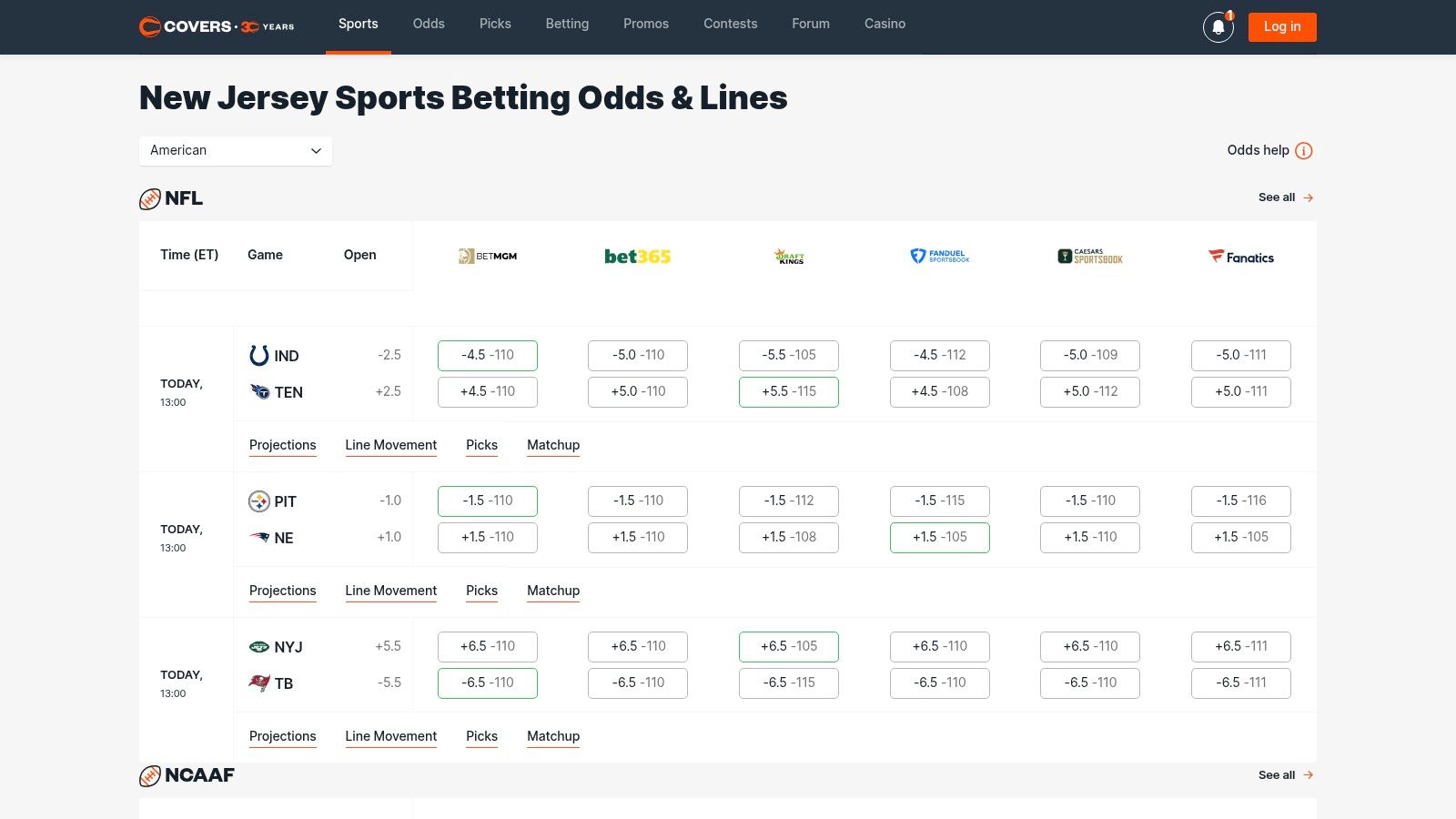
Task: Click the Indianapolis Colts team logo
Action: (x=258, y=355)
